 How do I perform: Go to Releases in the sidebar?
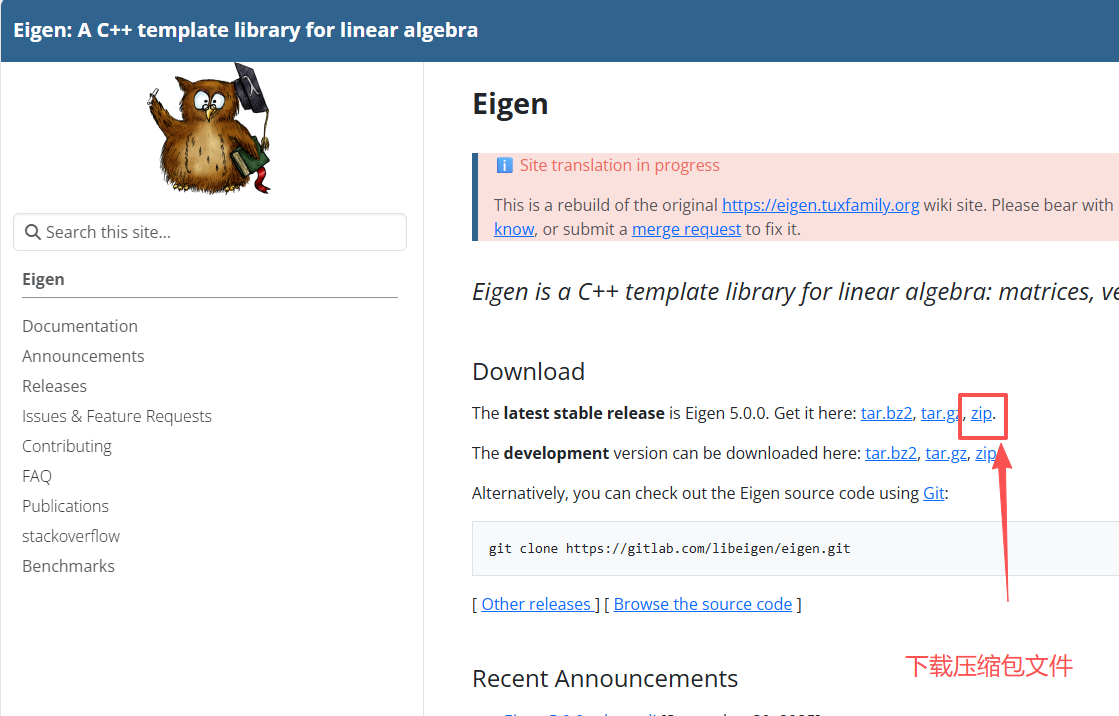coord(54,386)
